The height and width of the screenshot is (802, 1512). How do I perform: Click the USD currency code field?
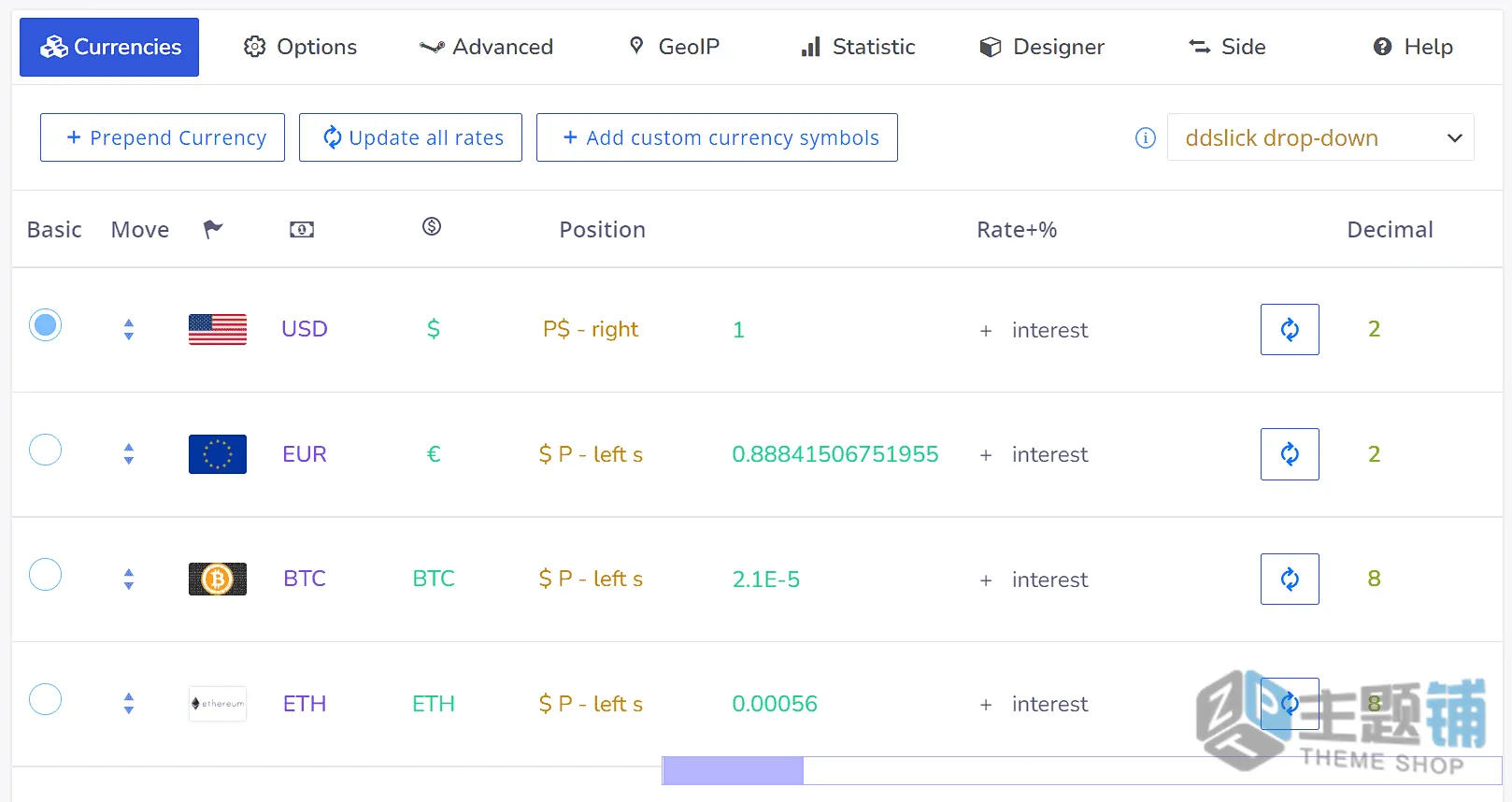pos(305,329)
